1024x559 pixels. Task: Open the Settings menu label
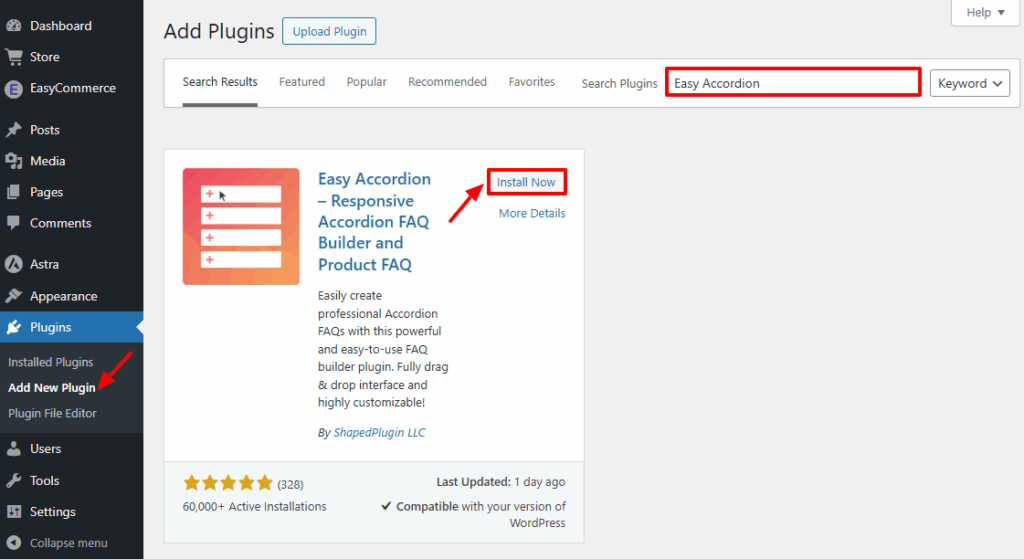(x=53, y=511)
